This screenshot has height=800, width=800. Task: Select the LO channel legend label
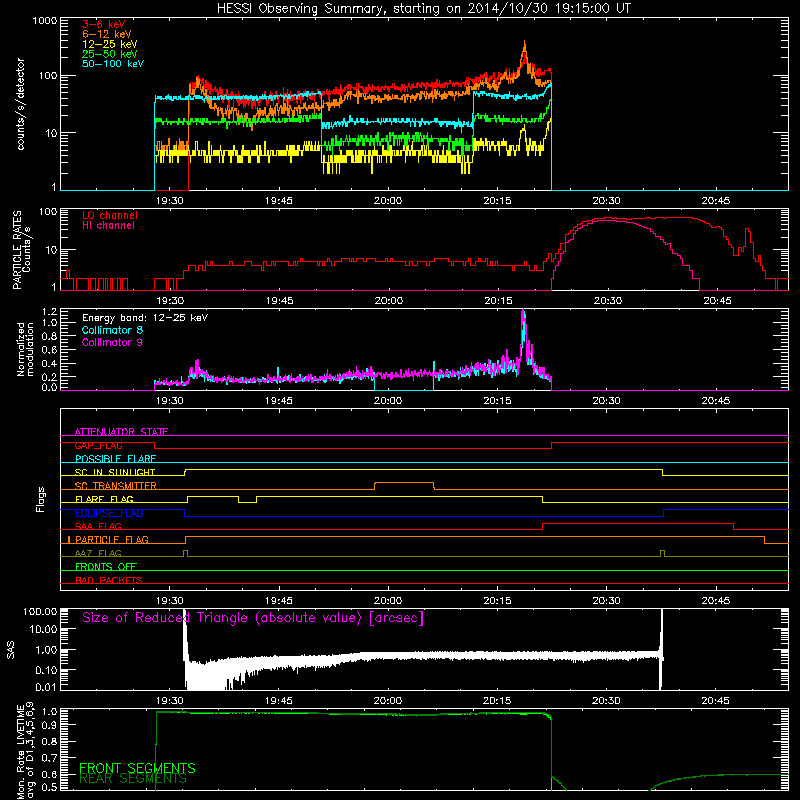(110, 215)
